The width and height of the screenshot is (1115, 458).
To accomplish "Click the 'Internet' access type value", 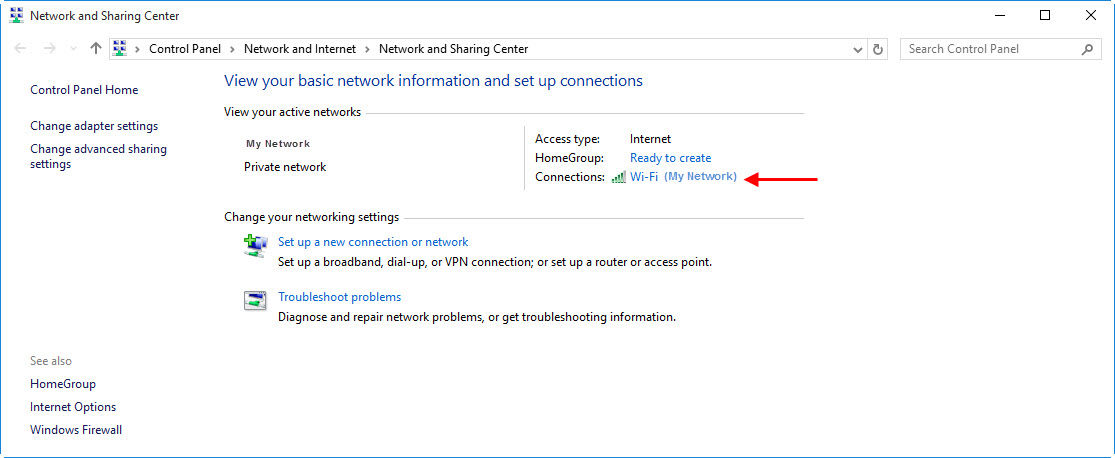I will (x=651, y=139).
